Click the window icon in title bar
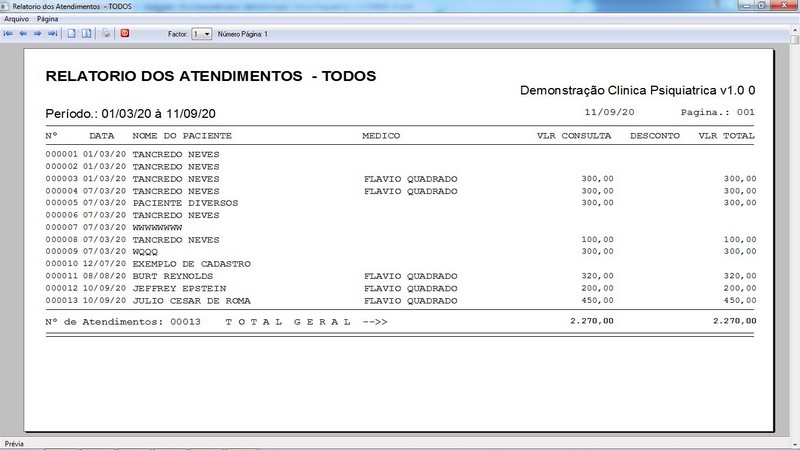The height and width of the screenshot is (450, 800). click(5, 6)
